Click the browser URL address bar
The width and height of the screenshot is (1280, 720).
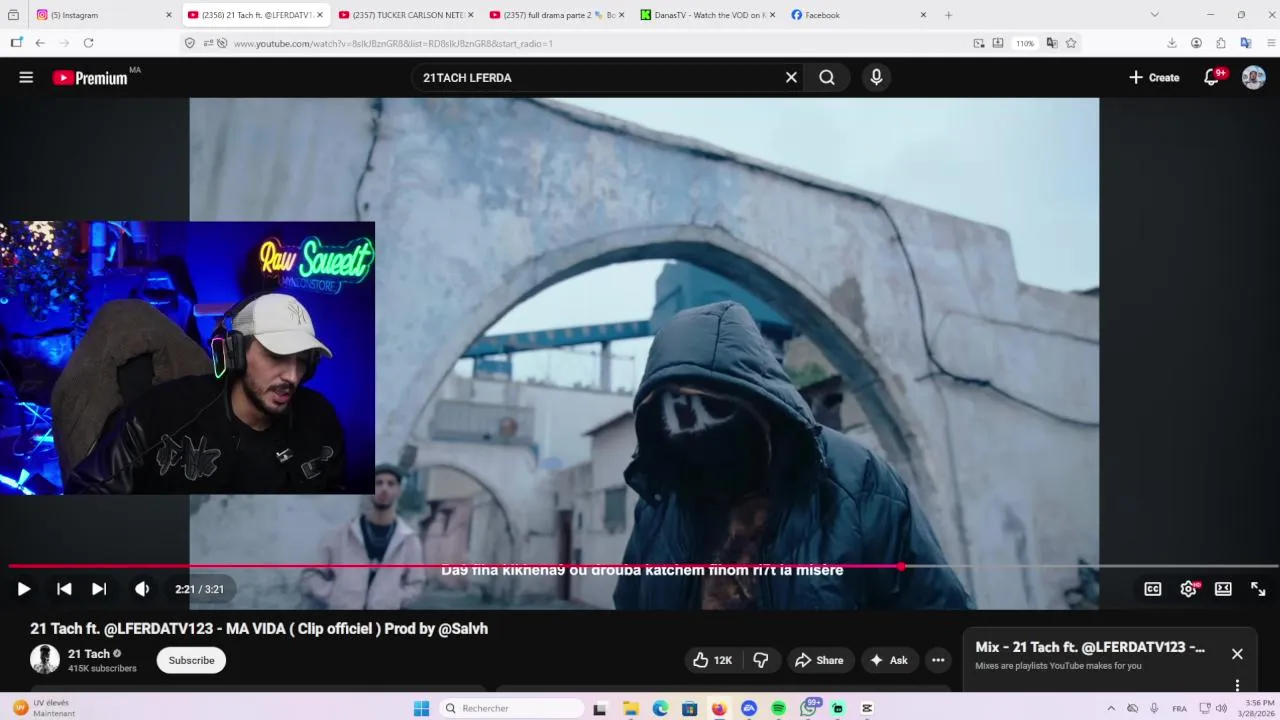coord(600,43)
